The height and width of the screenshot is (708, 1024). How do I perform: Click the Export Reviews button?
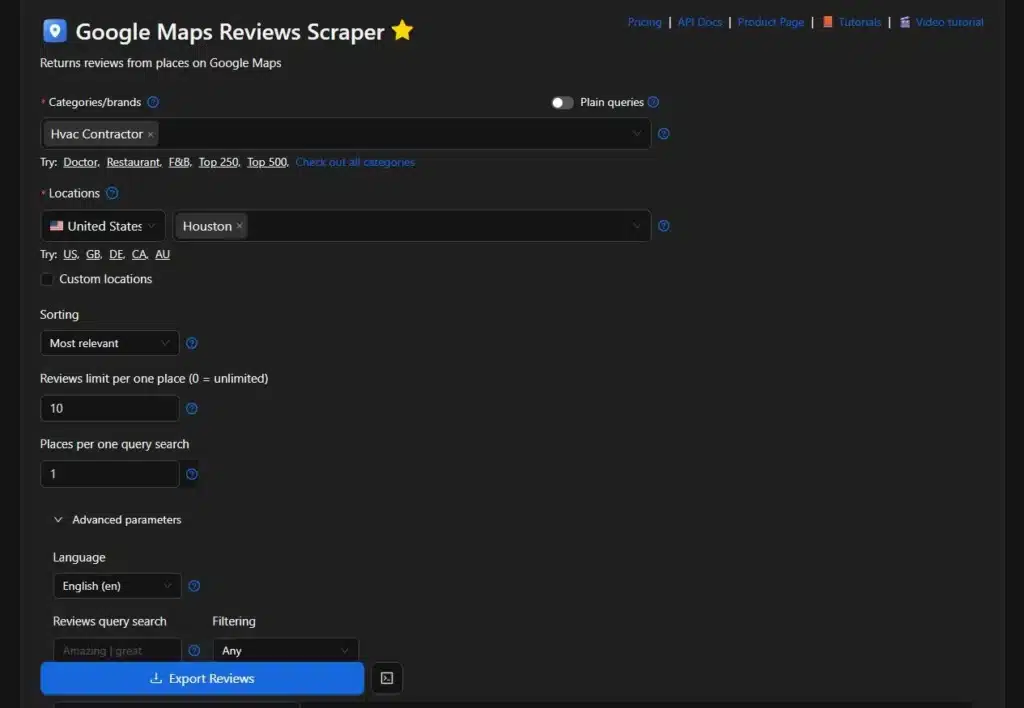(201, 678)
